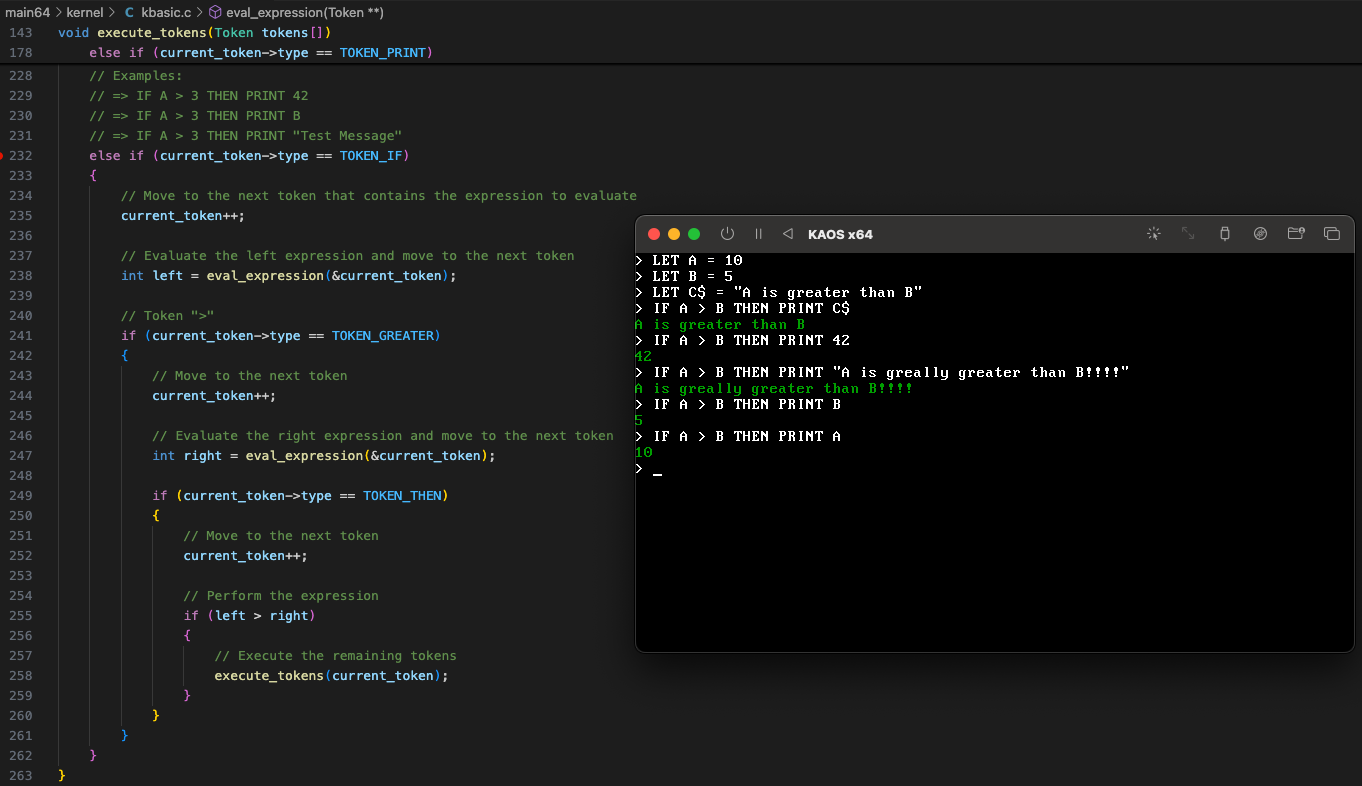
Task: Open the kbasic.c breadcrumb file
Action: pyautogui.click(x=166, y=13)
